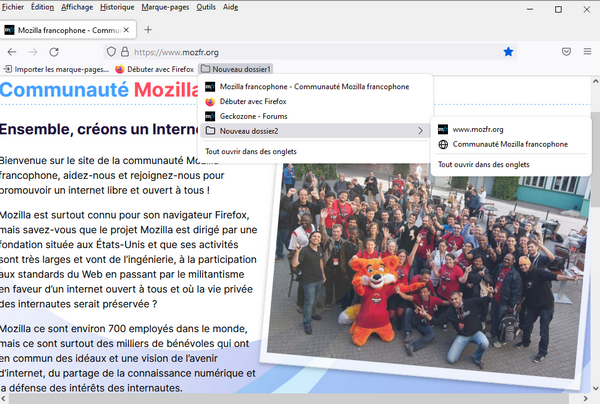Viewport: 600px width, 404px height.
Task: Open the Nouveau dossier1 bookmarks folder
Action: click(236, 69)
